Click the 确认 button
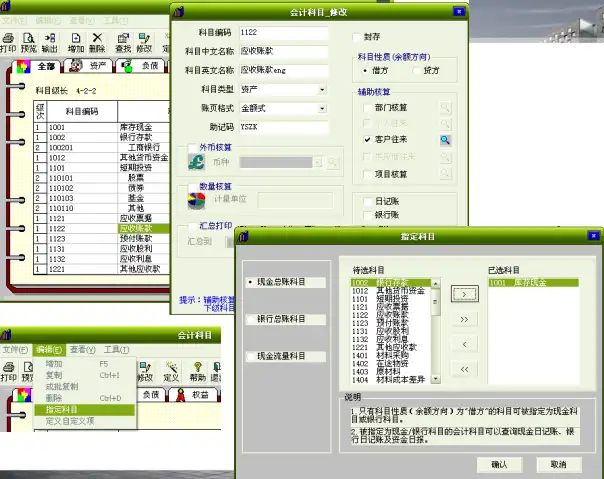This screenshot has width=604, height=479. pyautogui.click(x=499, y=464)
